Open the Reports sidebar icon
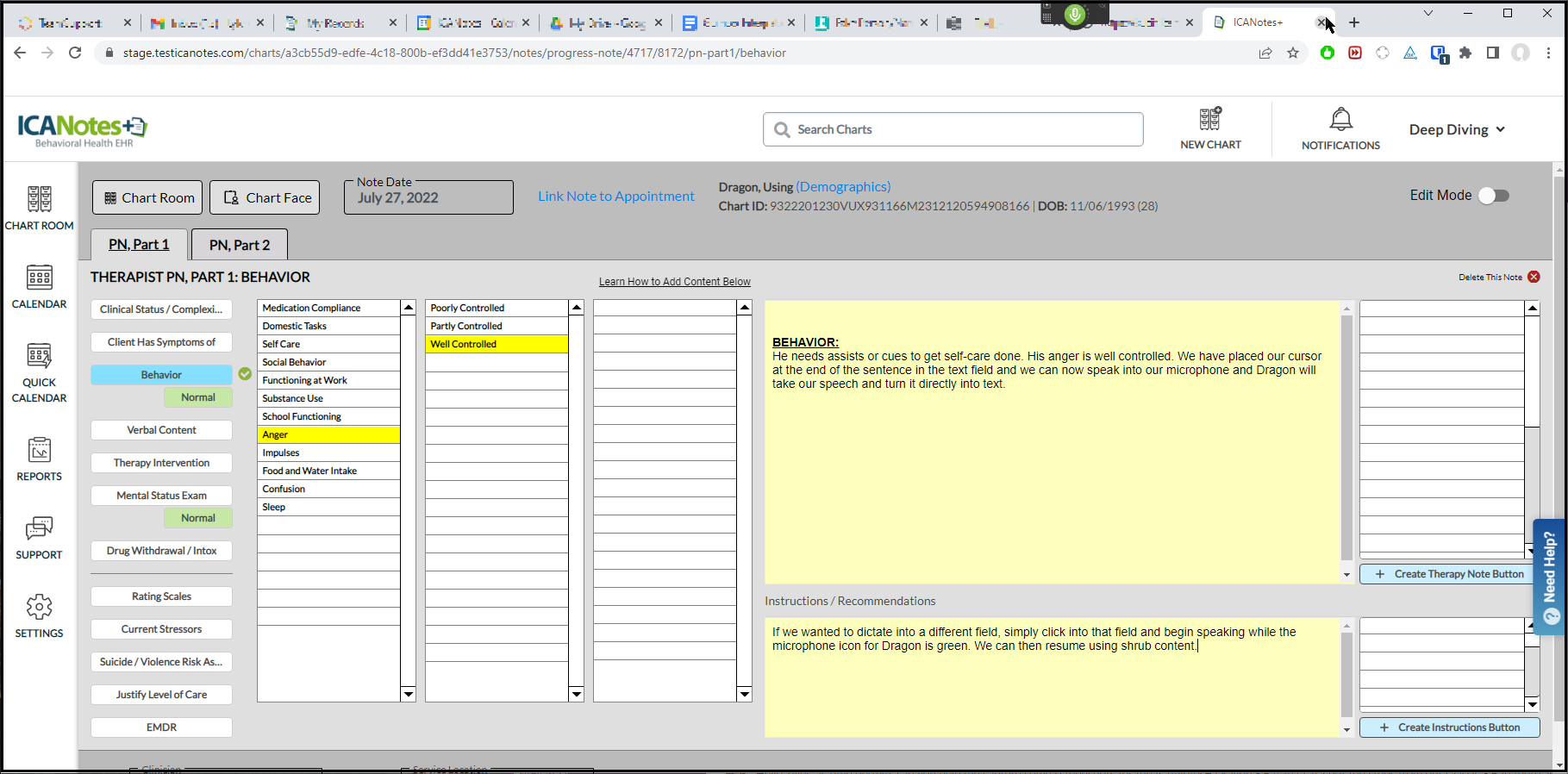This screenshot has width=1568, height=774. pyautogui.click(x=39, y=450)
